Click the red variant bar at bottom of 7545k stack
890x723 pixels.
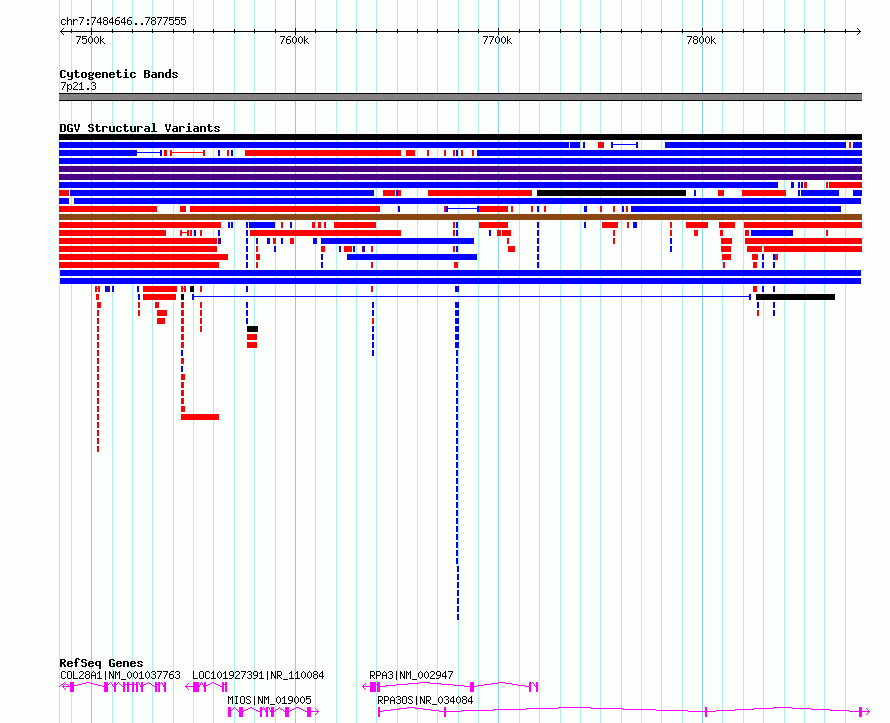200,417
